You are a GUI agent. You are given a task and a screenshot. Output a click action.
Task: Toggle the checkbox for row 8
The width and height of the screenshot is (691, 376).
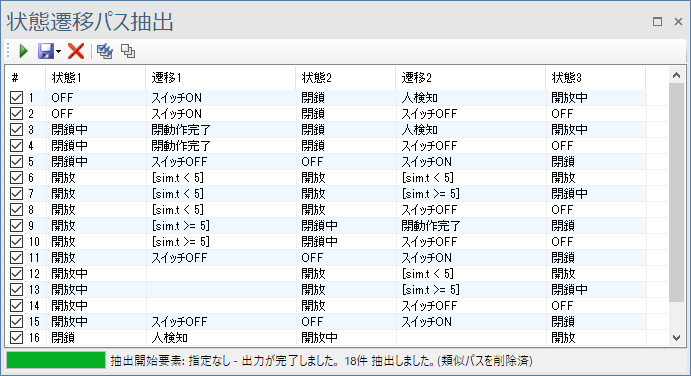point(16,209)
